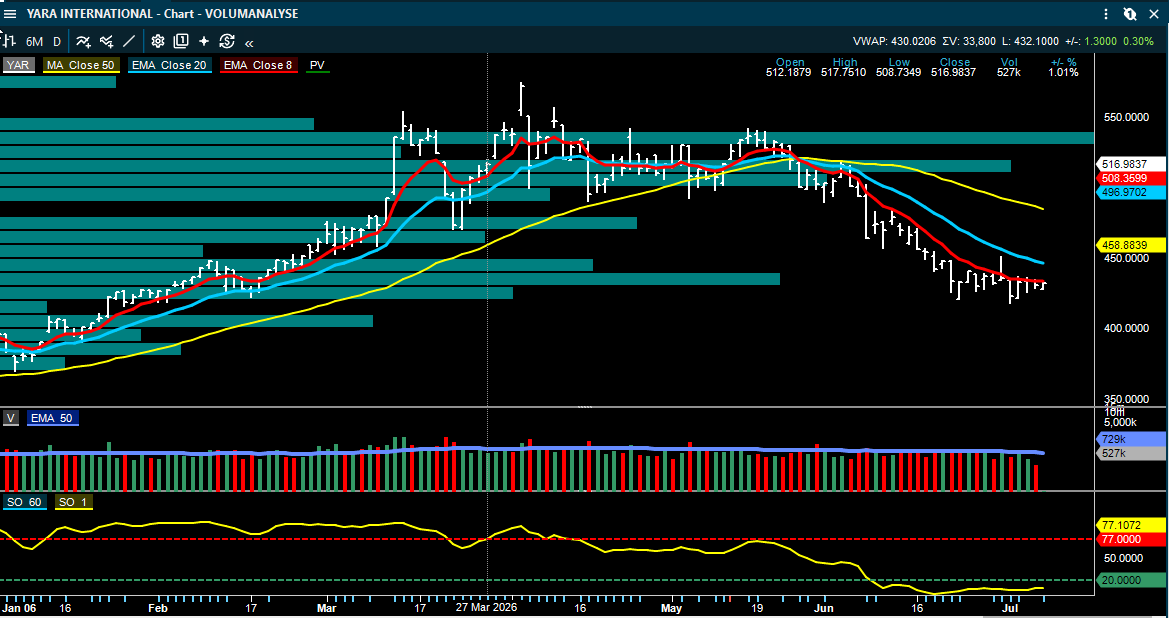Screen dimensions: 1169x618
Task: Click the yellow 77.1072 oscillator label
Action: coord(1130,525)
